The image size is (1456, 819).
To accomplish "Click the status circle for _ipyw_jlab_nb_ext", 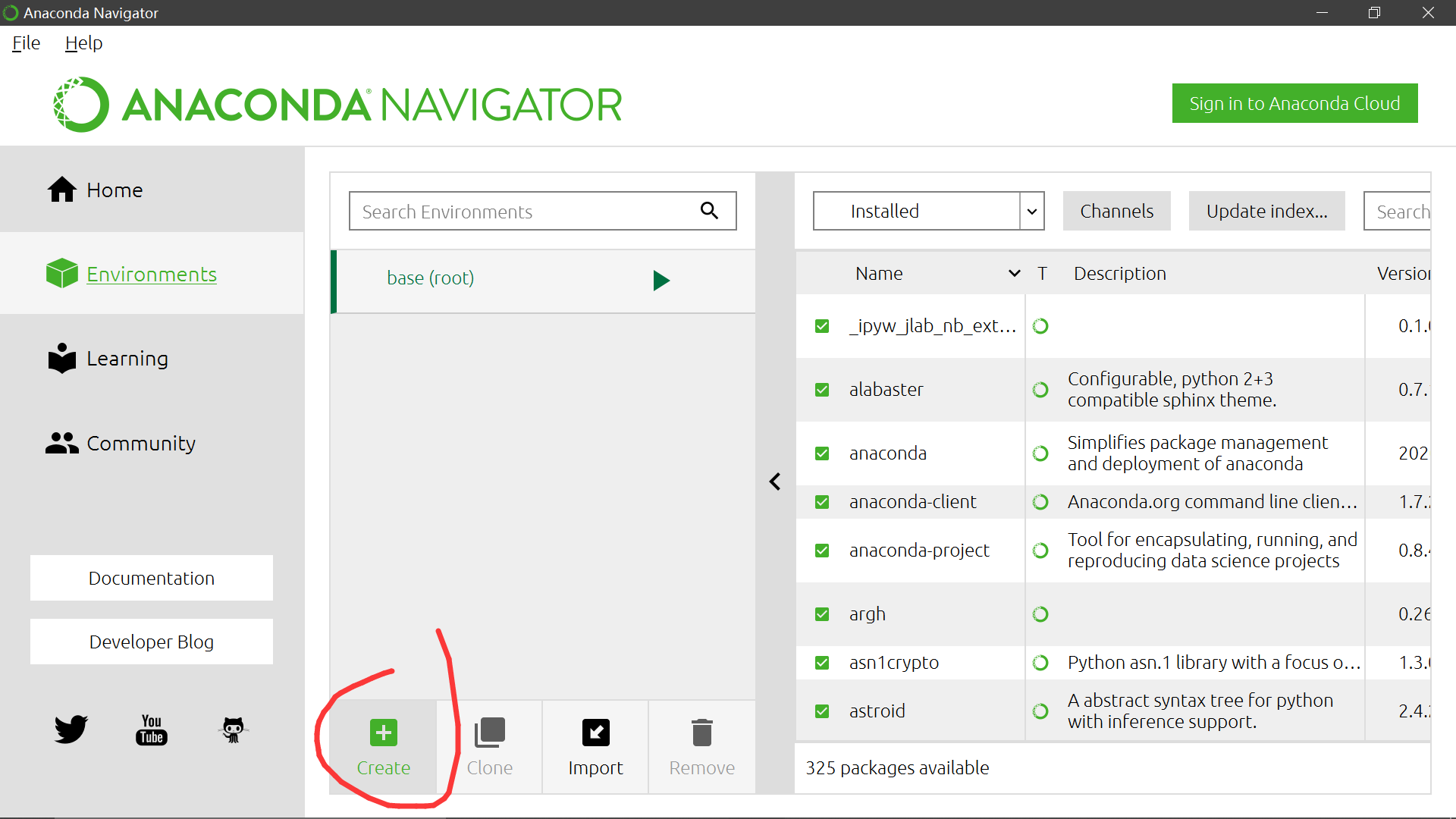I will tap(1041, 326).
